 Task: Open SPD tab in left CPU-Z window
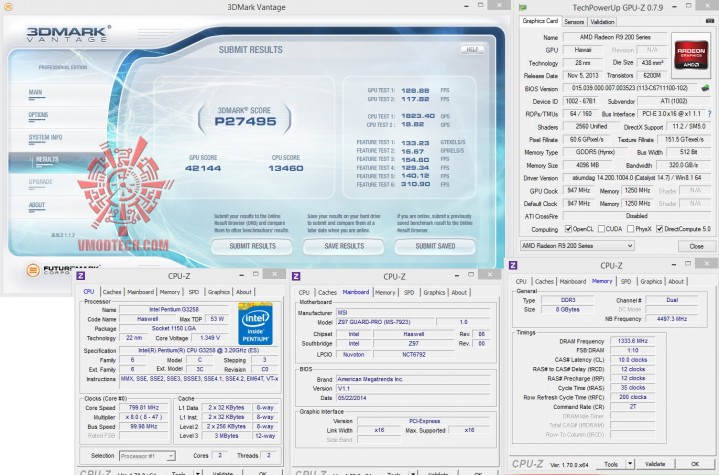click(194, 292)
